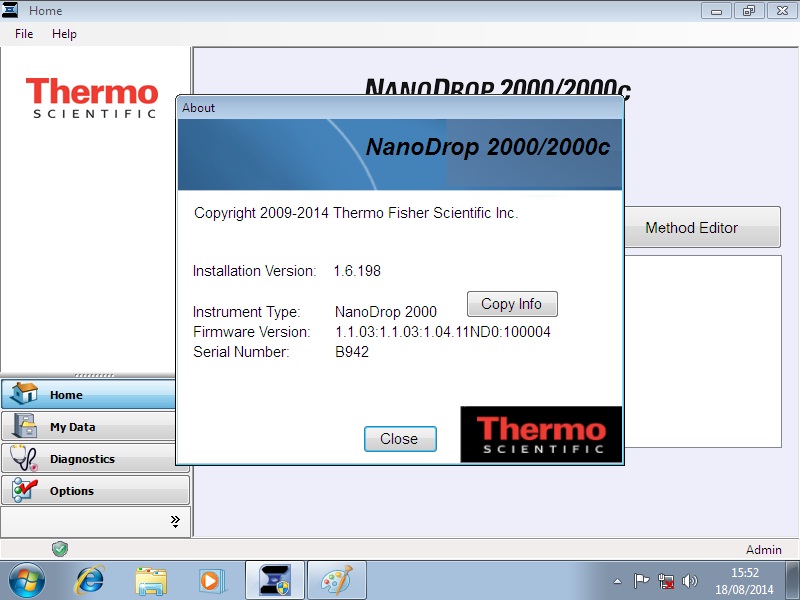The image size is (800, 600).
Task: Click the green shield status icon
Action: point(60,549)
